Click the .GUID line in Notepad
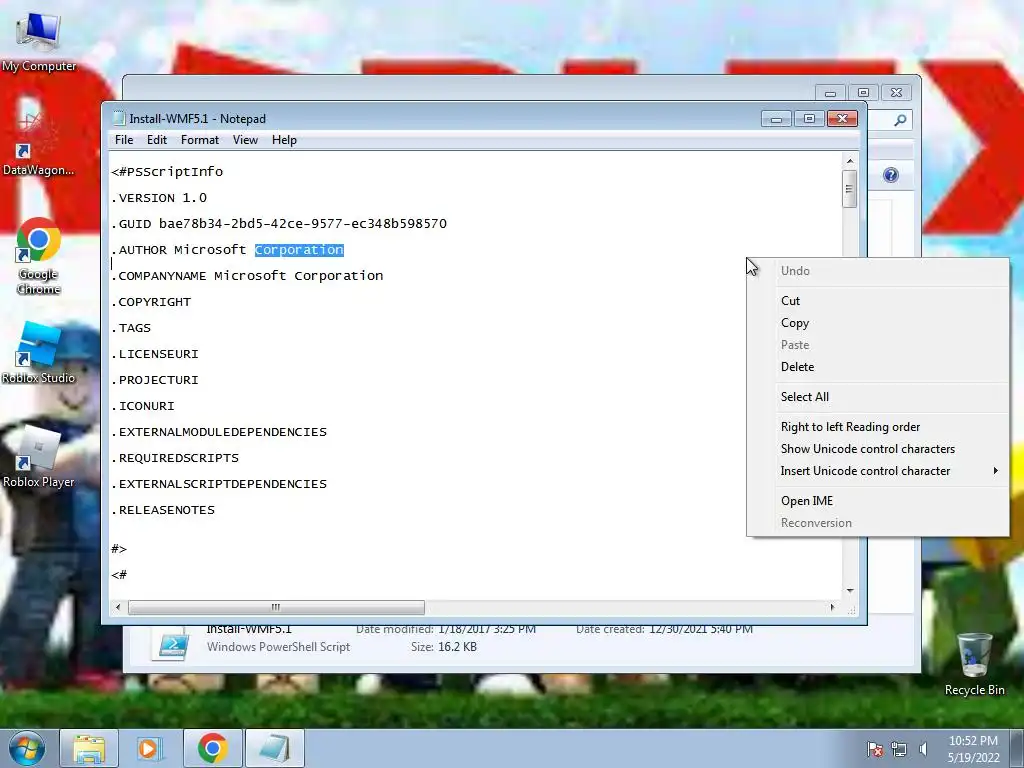 pyautogui.click(x=279, y=224)
